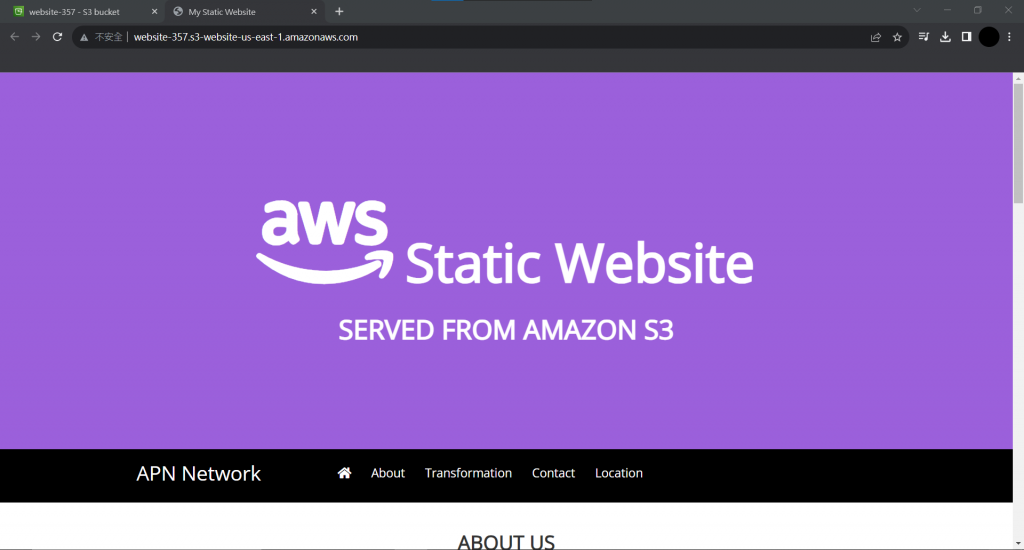Click the page vertical scrollbar thumb
The height and width of the screenshot is (550, 1024).
point(1018,144)
